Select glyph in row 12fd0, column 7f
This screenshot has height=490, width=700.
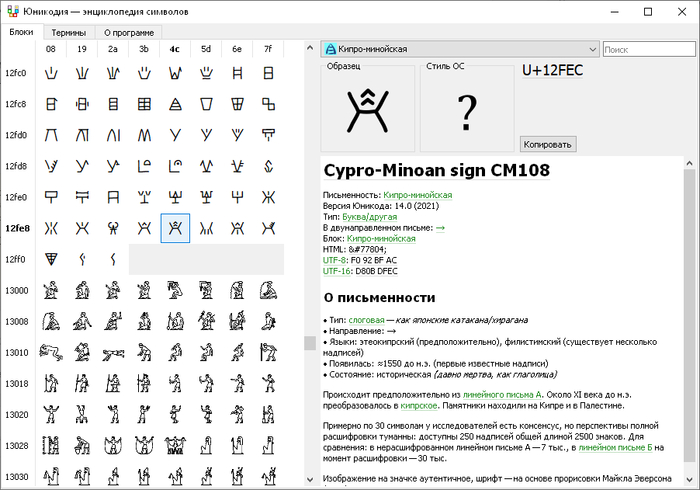(268, 135)
